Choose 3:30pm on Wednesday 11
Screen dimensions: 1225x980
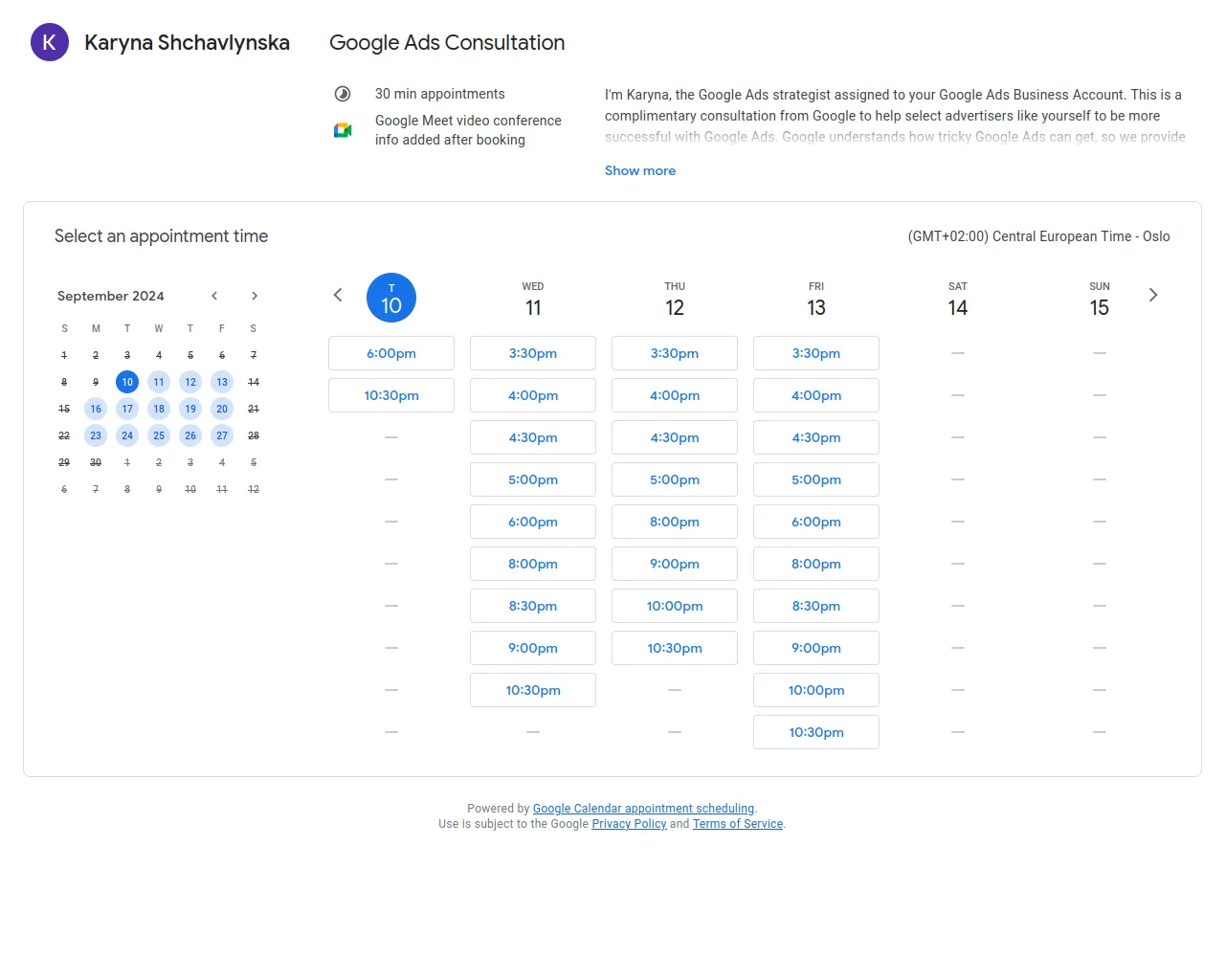tap(533, 353)
